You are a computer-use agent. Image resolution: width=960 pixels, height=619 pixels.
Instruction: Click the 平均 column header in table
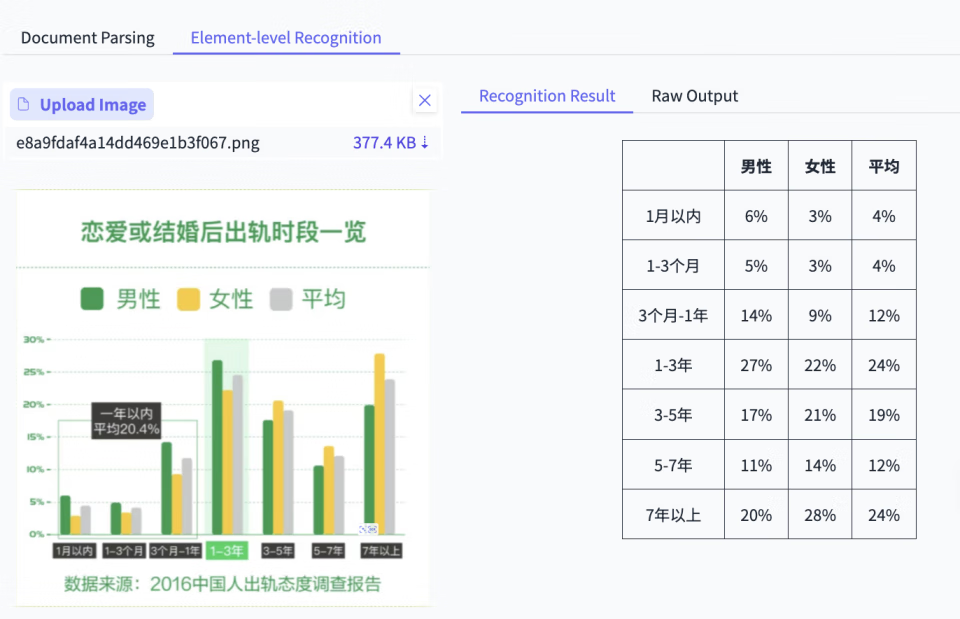pyautogui.click(x=884, y=166)
